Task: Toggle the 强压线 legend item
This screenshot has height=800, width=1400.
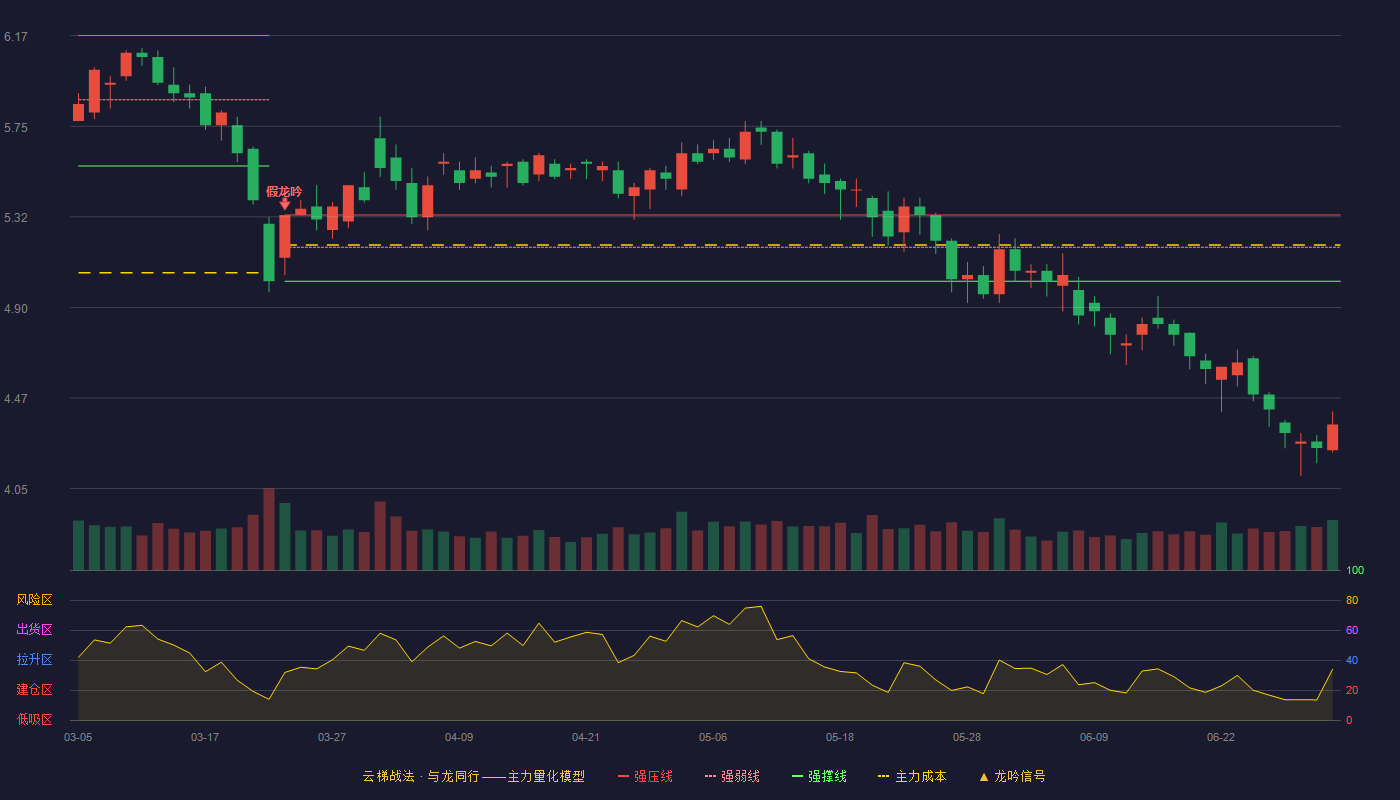Action: click(x=645, y=776)
